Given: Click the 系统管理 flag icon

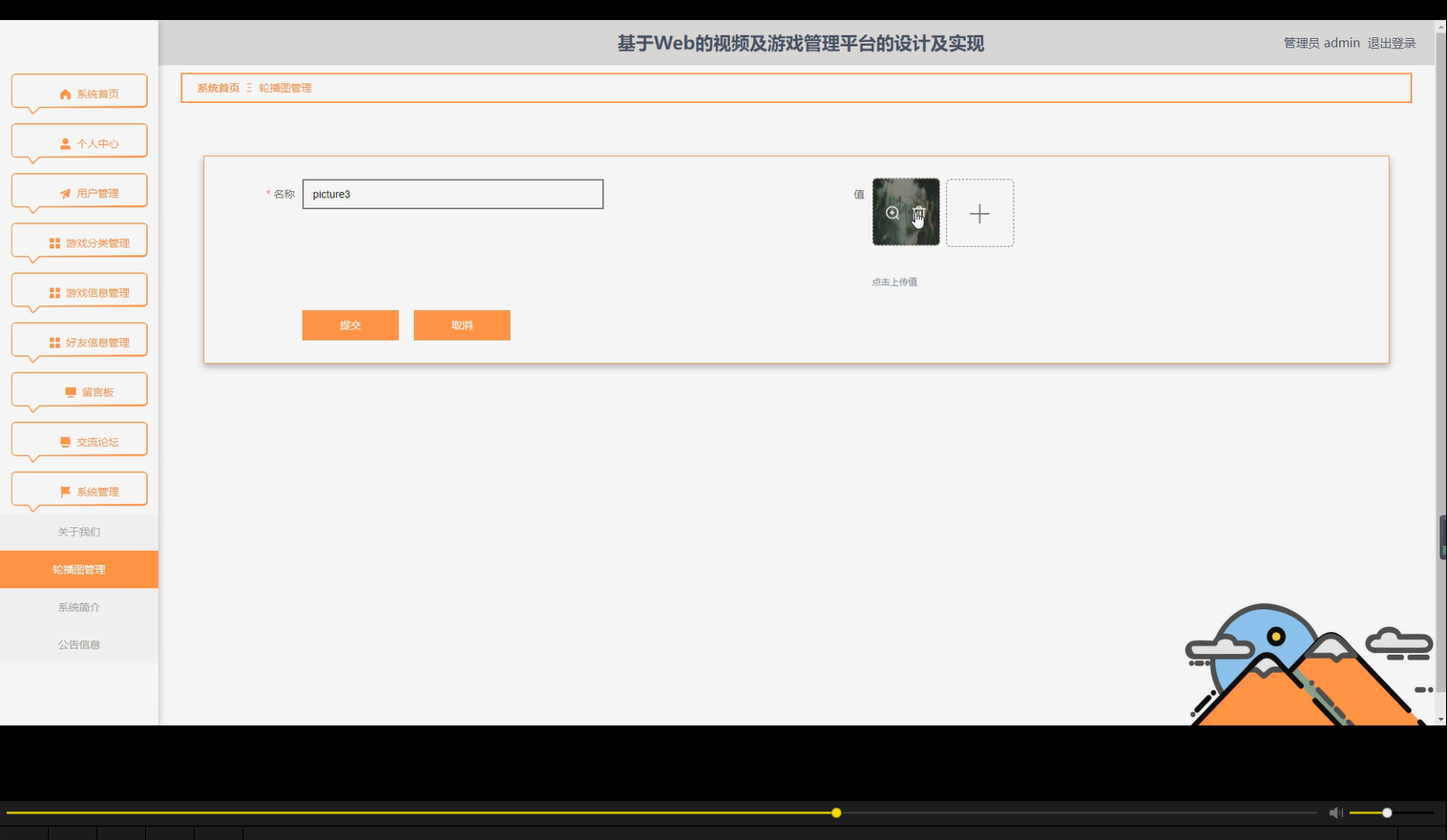Looking at the screenshot, I should 67,491.
